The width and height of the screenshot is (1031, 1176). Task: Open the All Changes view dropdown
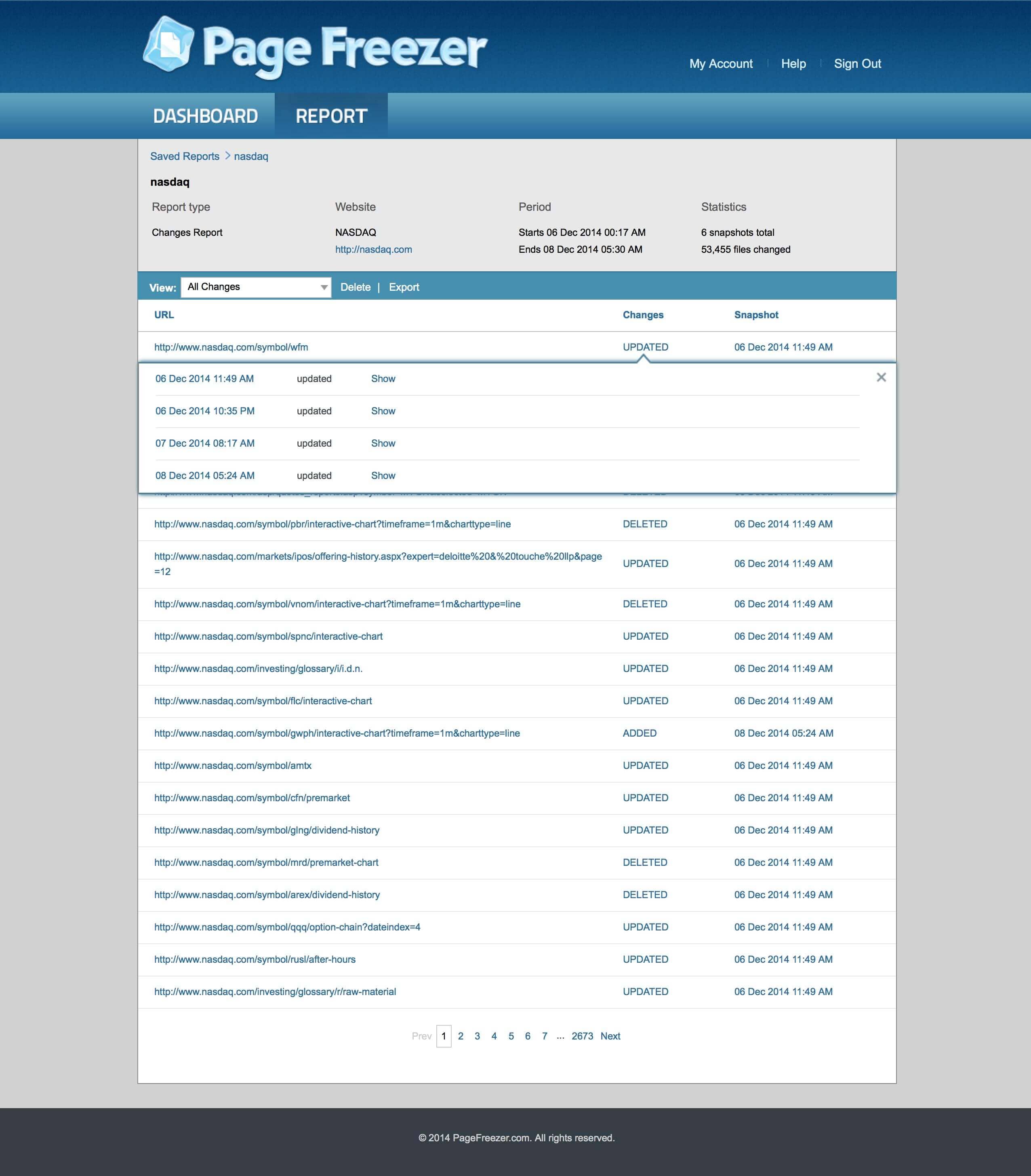(256, 287)
